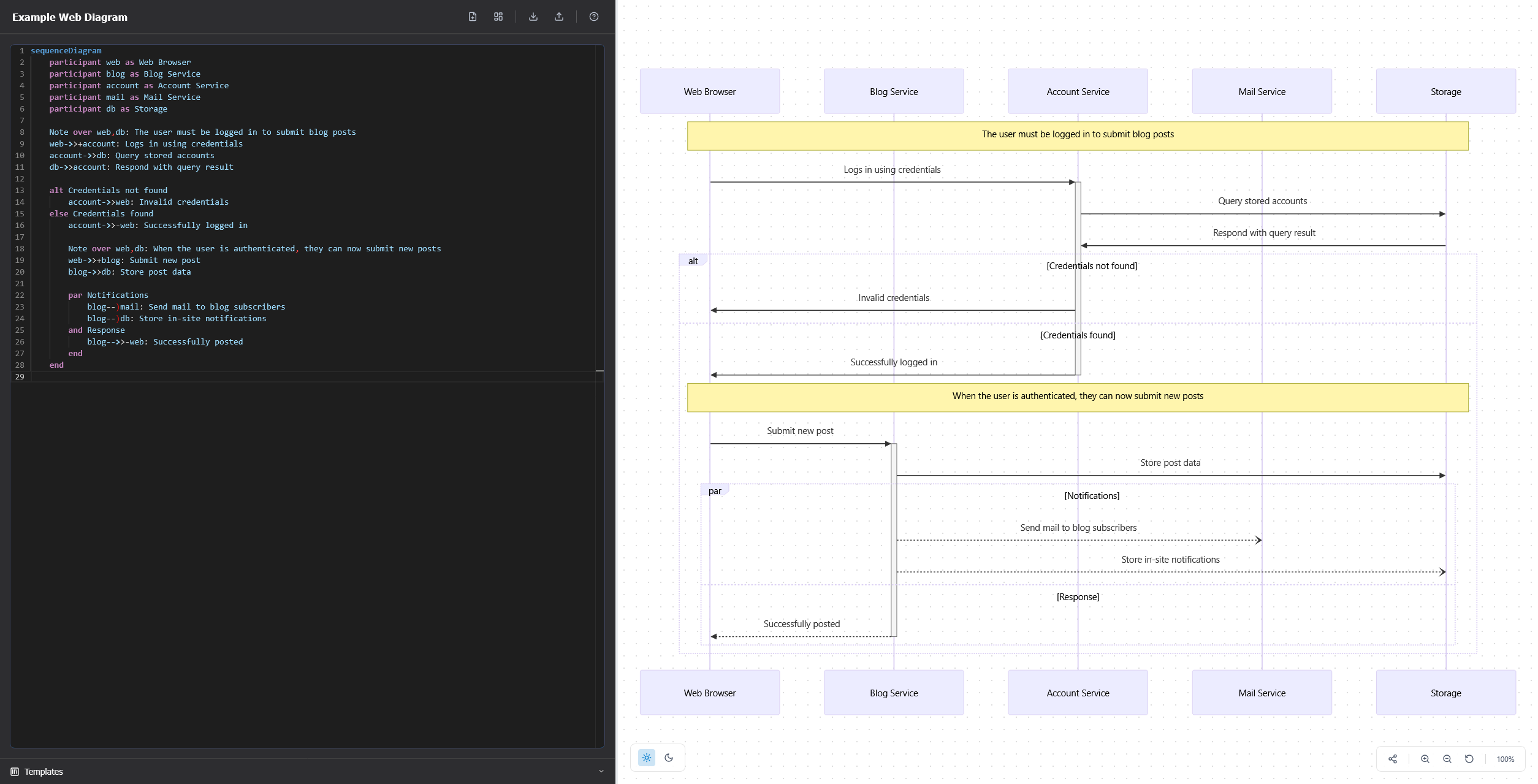Click the 100% zoom level readout
The image size is (1538, 784).
point(1506,759)
